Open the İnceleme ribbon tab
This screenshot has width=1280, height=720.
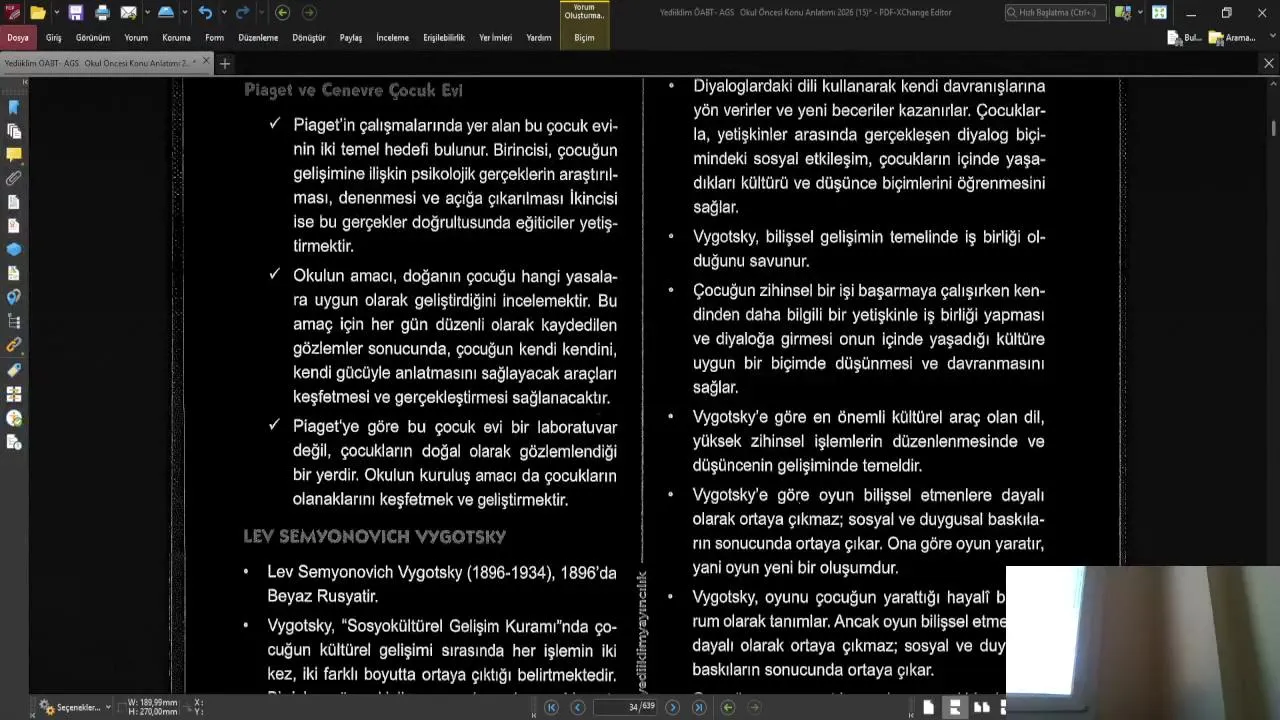[393, 38]
